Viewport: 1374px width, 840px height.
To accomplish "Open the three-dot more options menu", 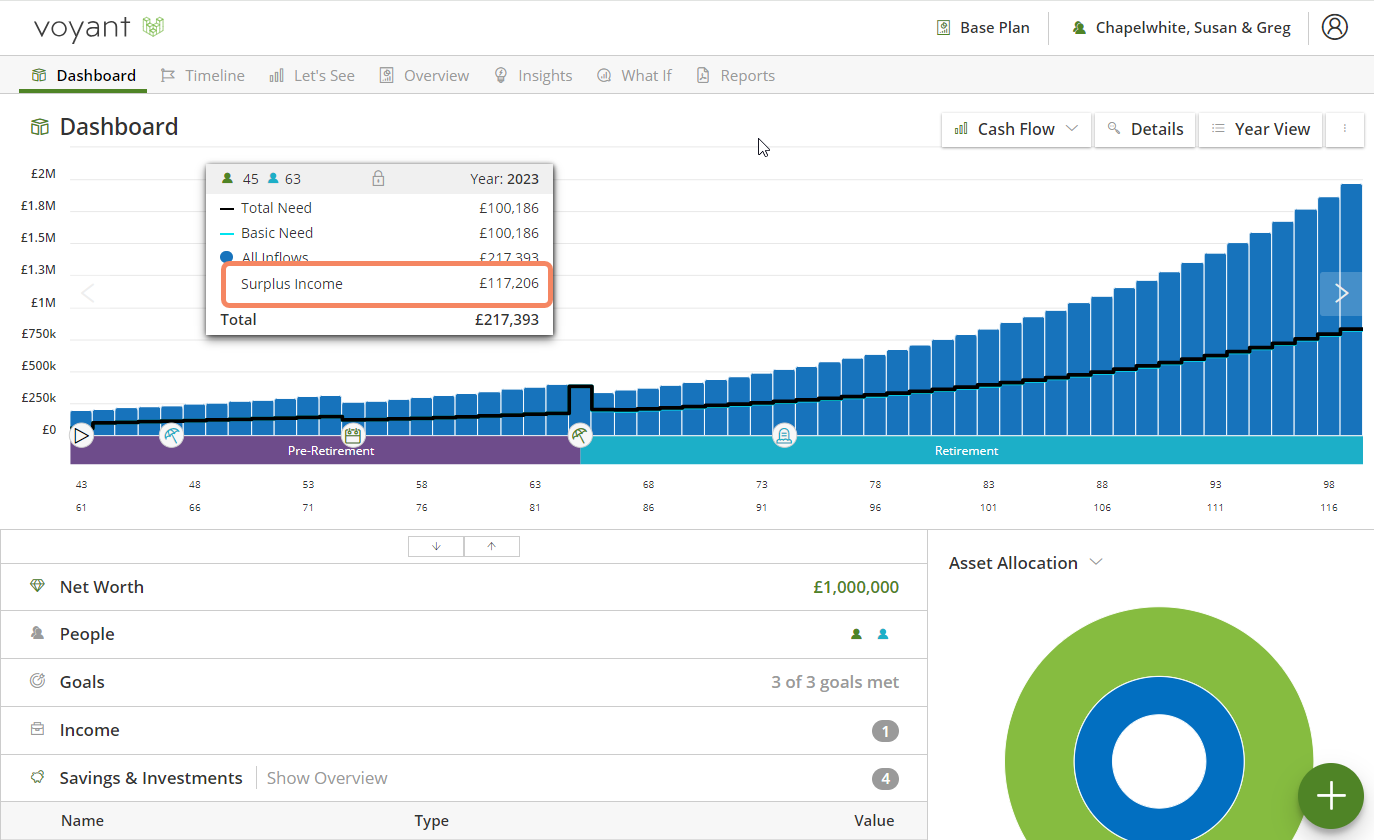I will point(1345,129).
